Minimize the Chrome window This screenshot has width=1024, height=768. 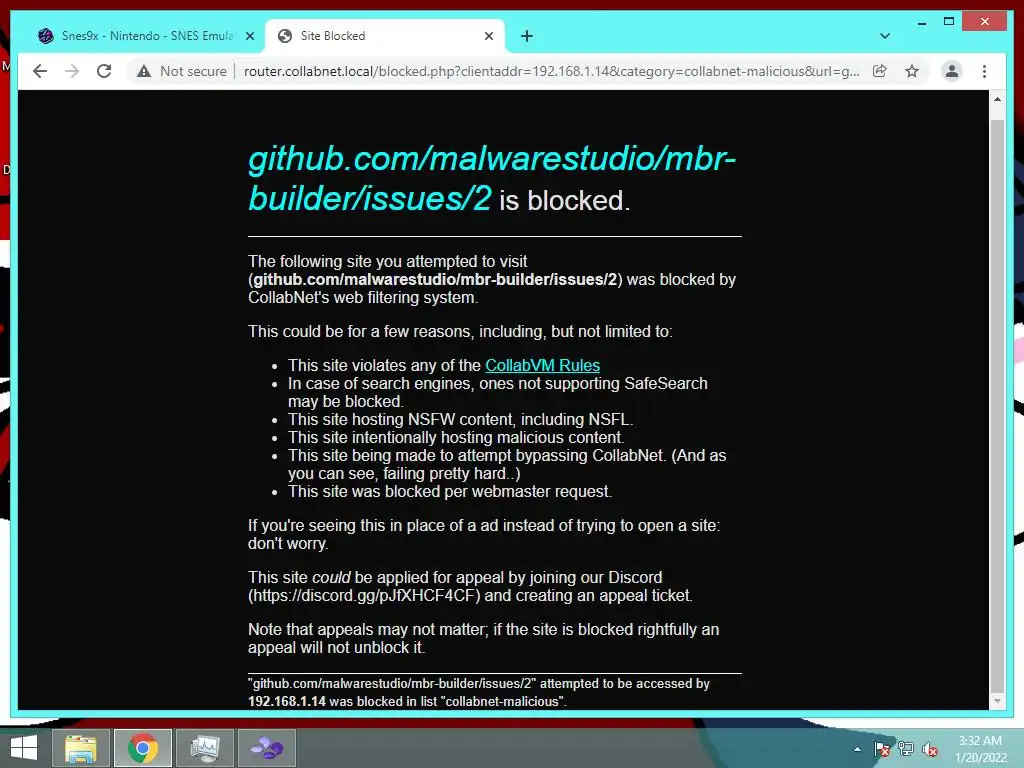[922, 22]
